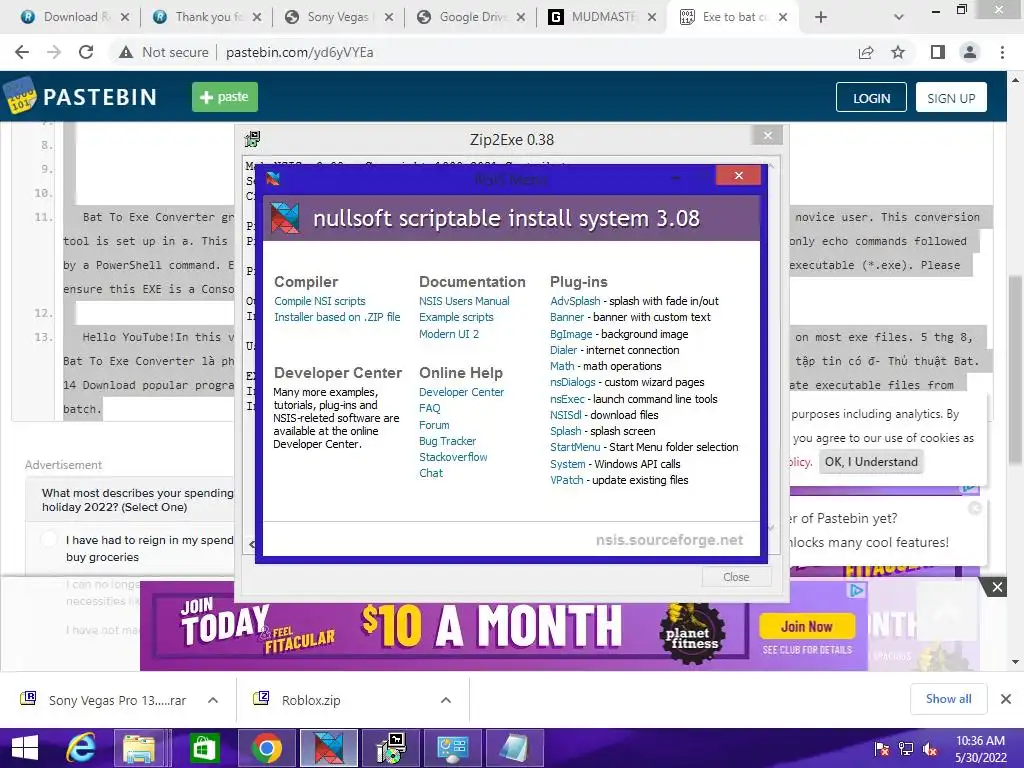Open a new Chrome tab

pos(821,18)
